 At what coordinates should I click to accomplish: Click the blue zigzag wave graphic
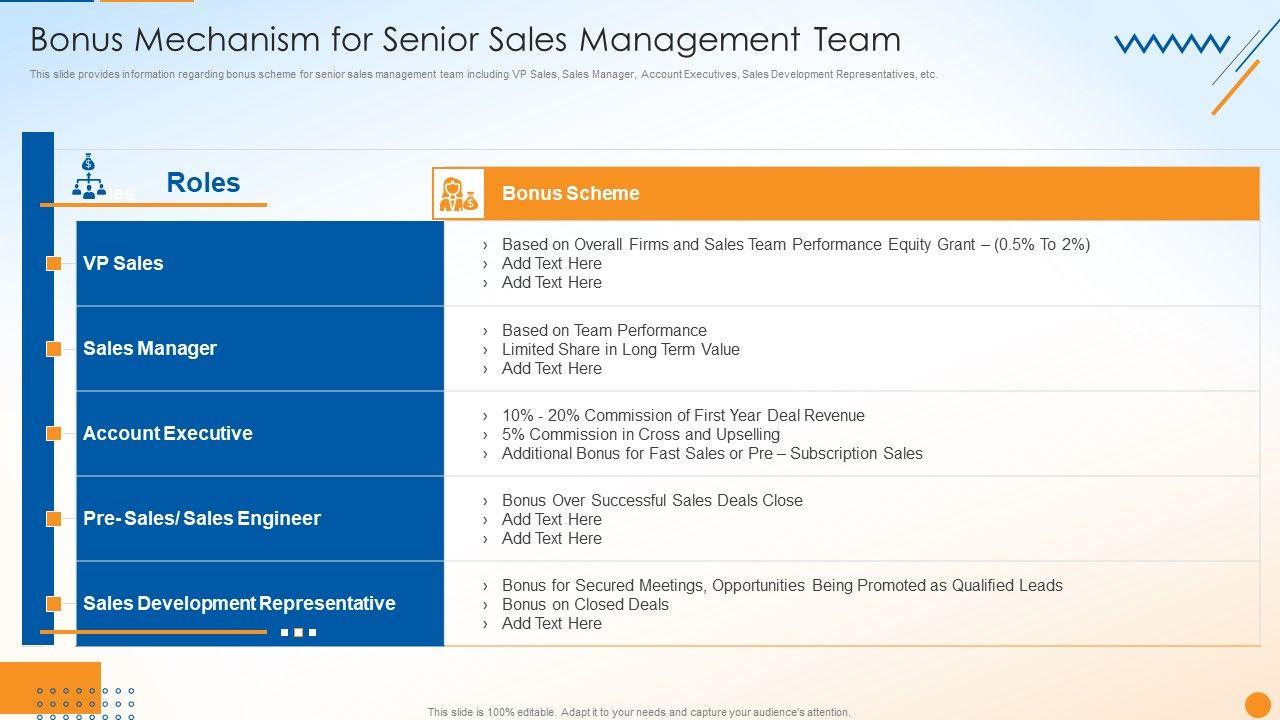pos(1171,44)
